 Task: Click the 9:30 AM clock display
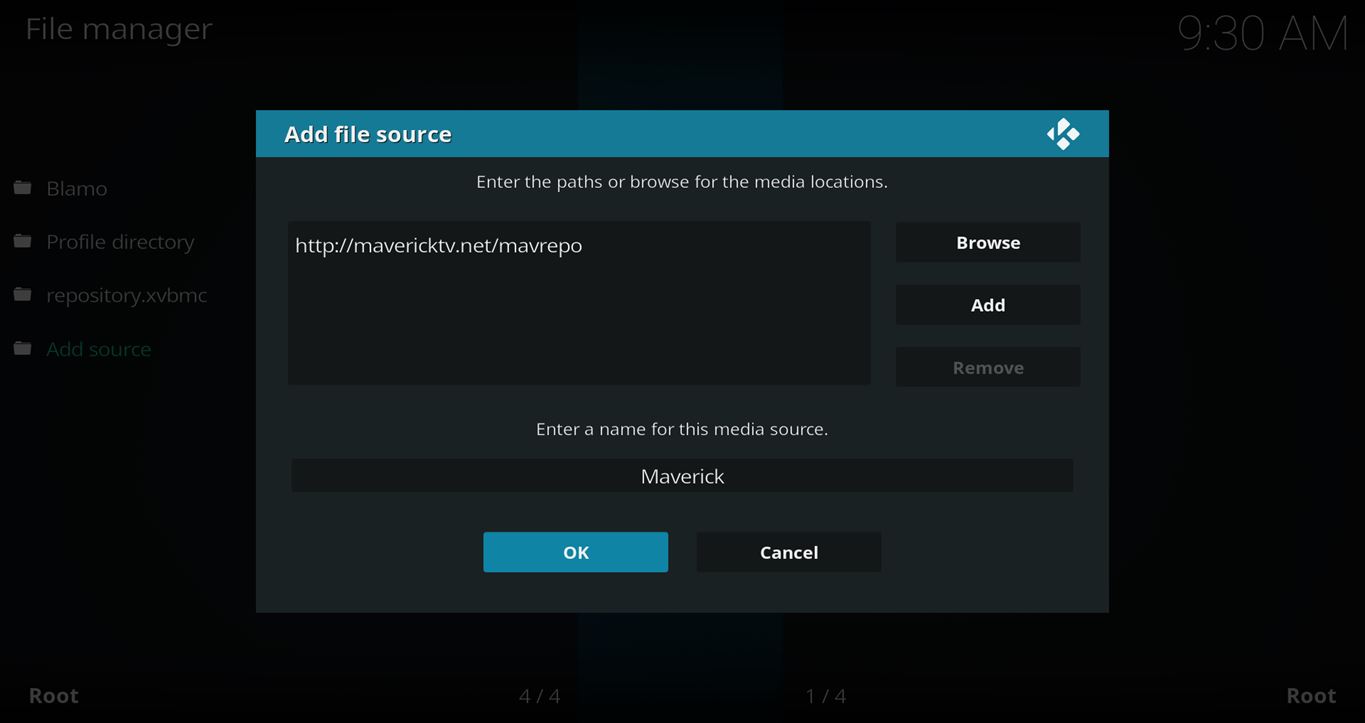point(1262,34)
